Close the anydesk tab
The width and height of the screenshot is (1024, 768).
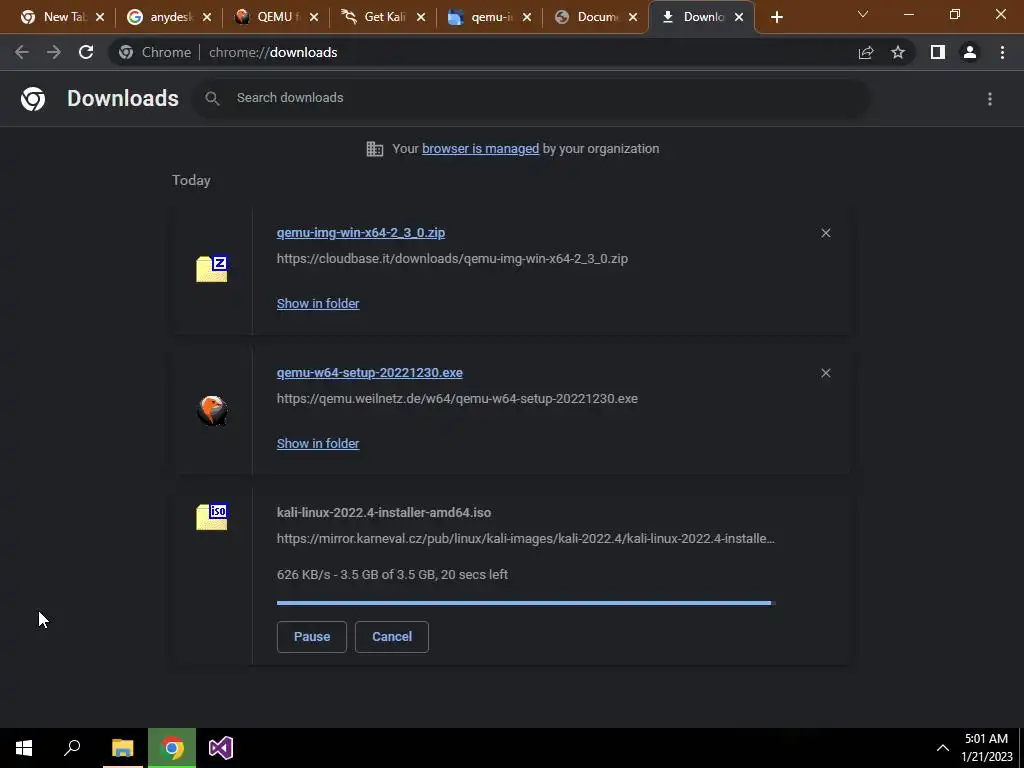tap(207, 17)
